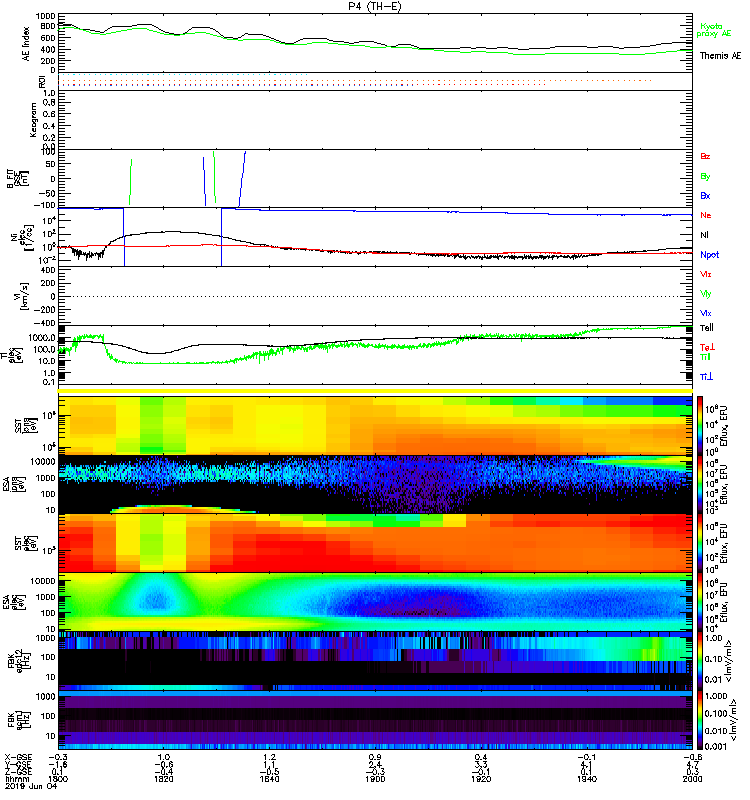Click the blue Bx legend label
Screen dimensions: 750x800
[x=705, y=195]
